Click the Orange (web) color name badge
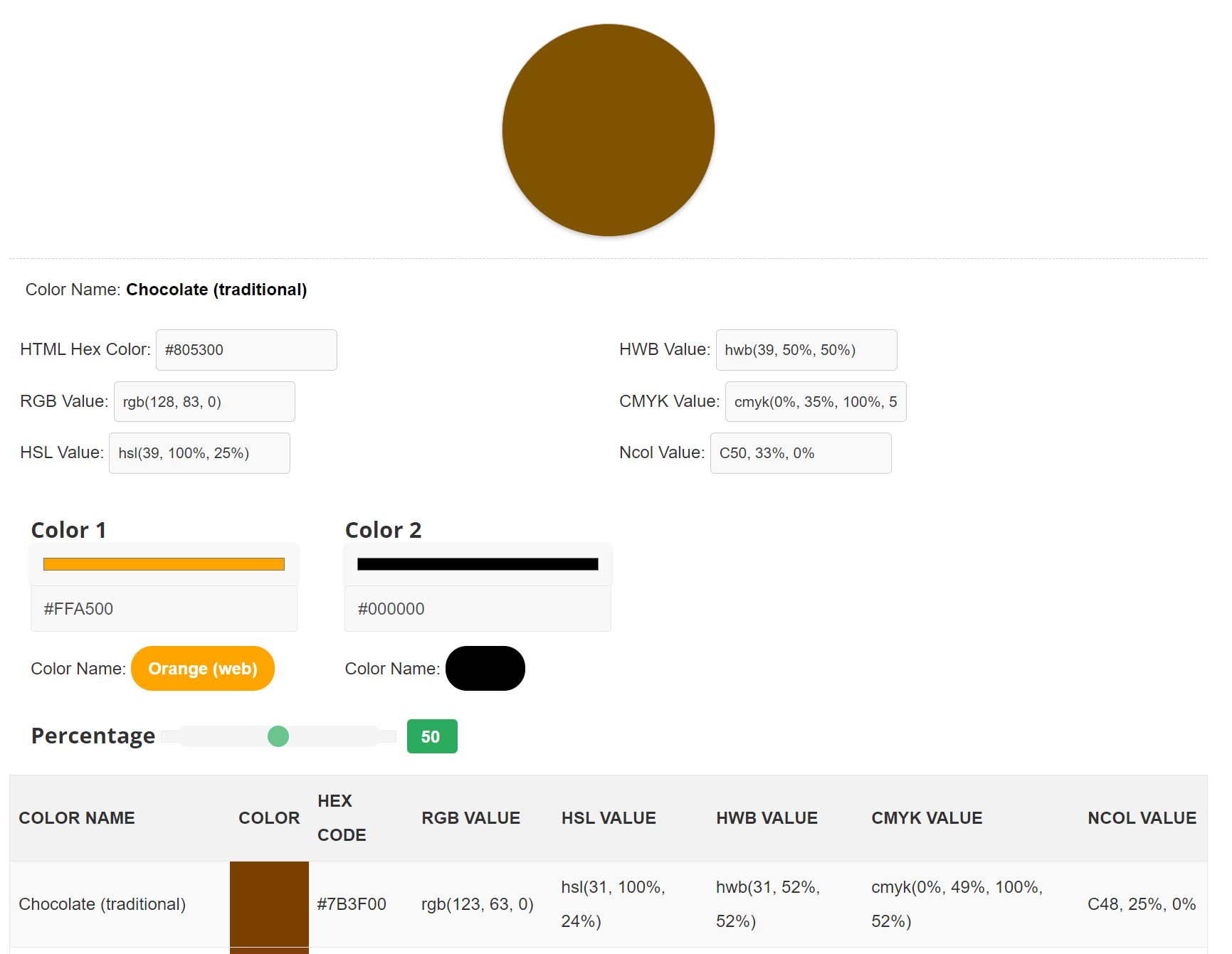This screenshot has height=954, width=1232. point(203,669)
